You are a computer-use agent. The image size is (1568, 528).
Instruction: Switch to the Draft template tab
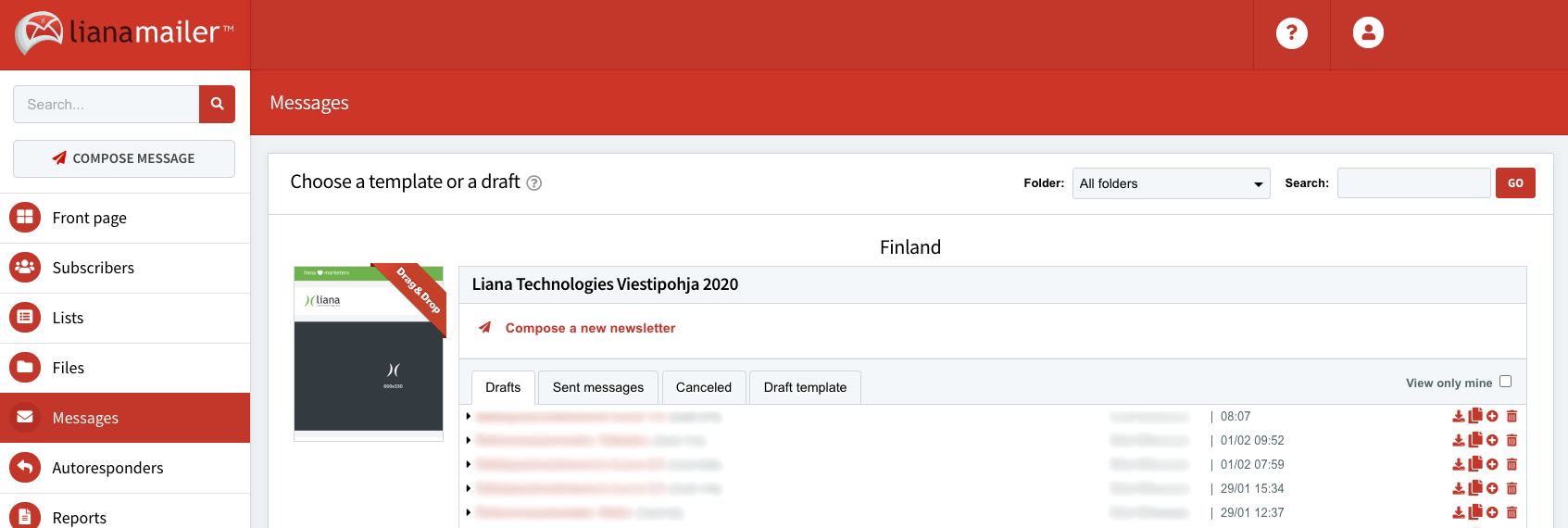(x=805, y=387)
